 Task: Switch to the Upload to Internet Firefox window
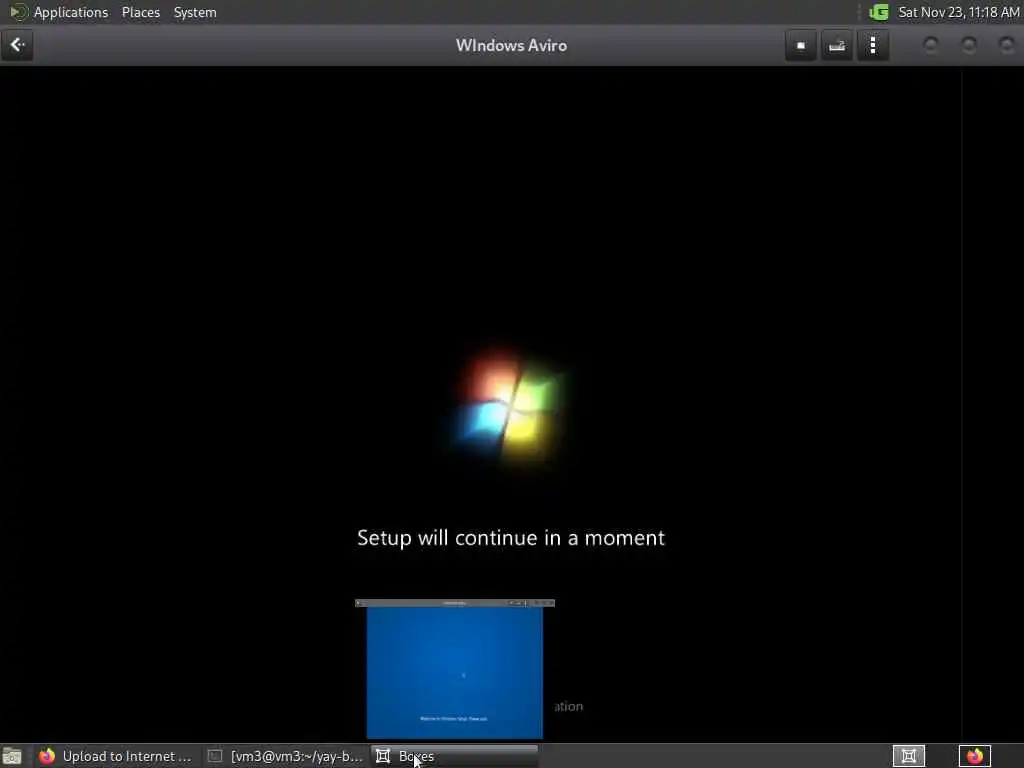116,756
